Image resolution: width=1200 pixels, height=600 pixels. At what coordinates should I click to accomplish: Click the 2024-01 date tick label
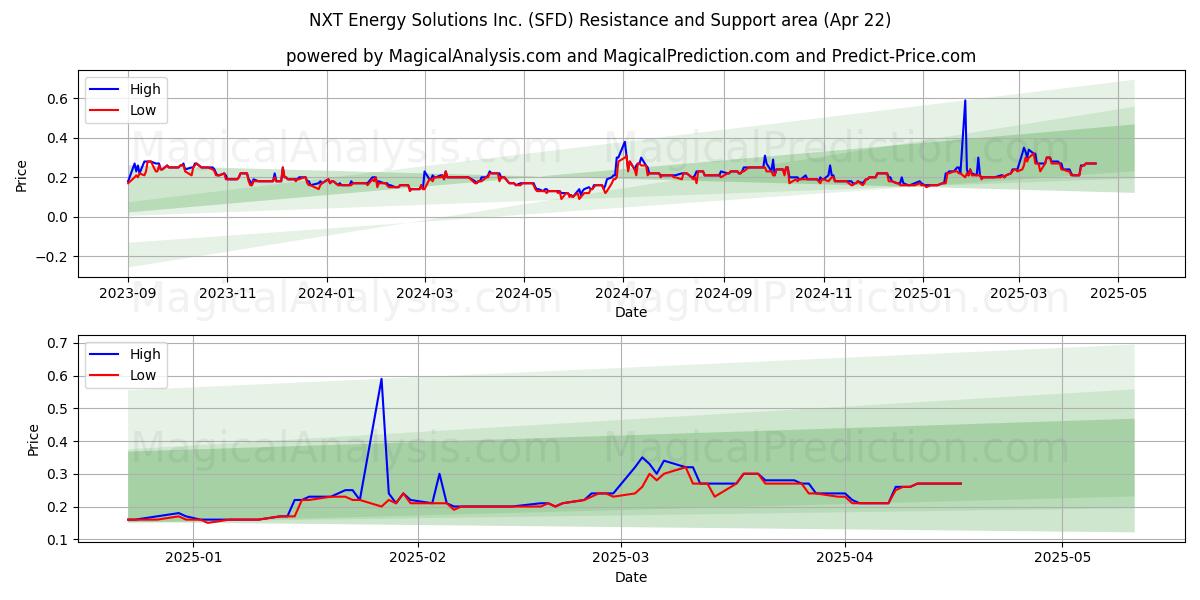[327, 293]
